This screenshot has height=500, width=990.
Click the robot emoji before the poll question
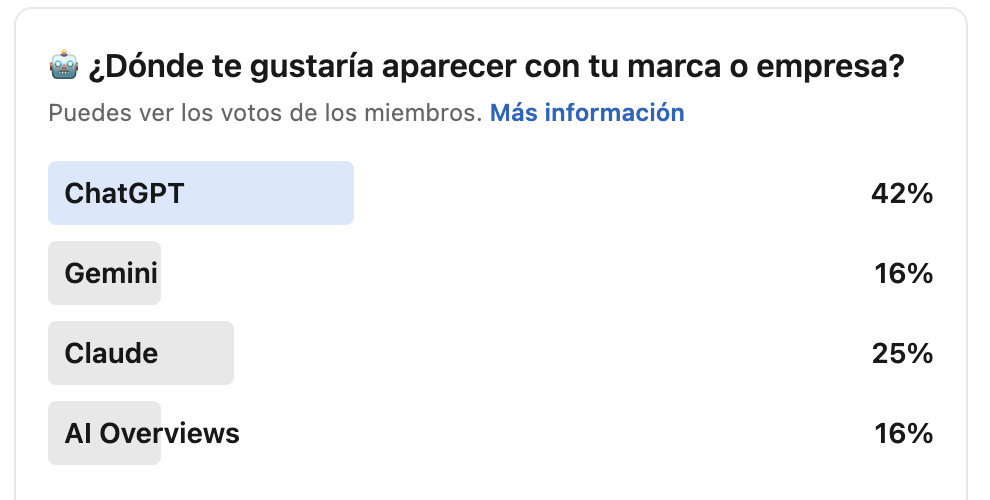[63, 67]
